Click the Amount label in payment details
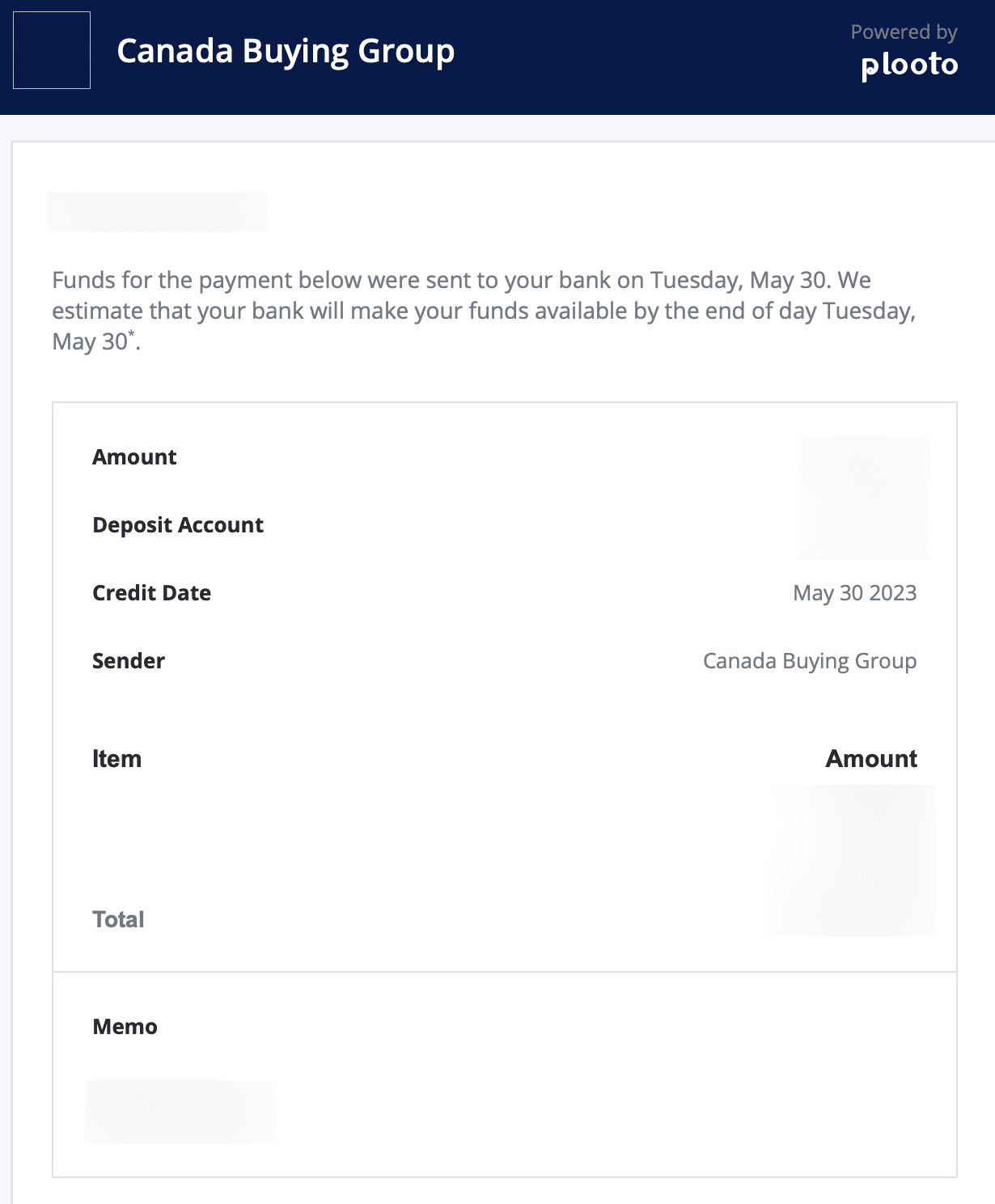Image resolution: width=995 pixels, height=1204 pixels. [x=134, y=457]
